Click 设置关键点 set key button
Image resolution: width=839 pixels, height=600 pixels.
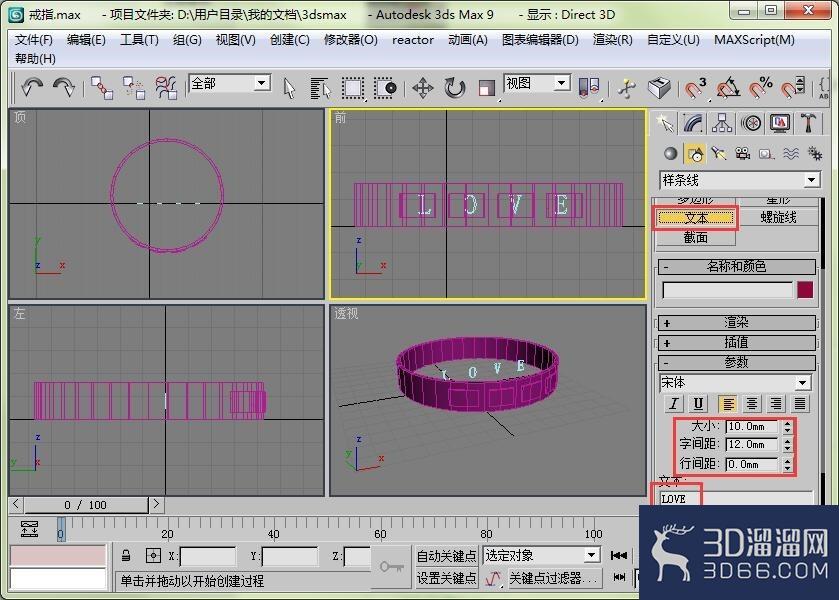click(x=446, y=578)
